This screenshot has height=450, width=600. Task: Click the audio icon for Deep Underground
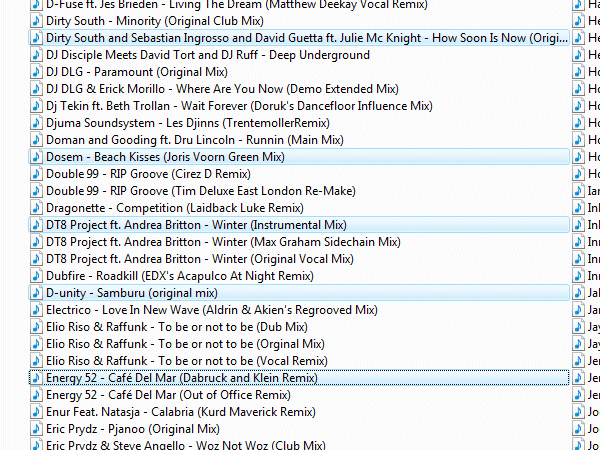(36, 55)
